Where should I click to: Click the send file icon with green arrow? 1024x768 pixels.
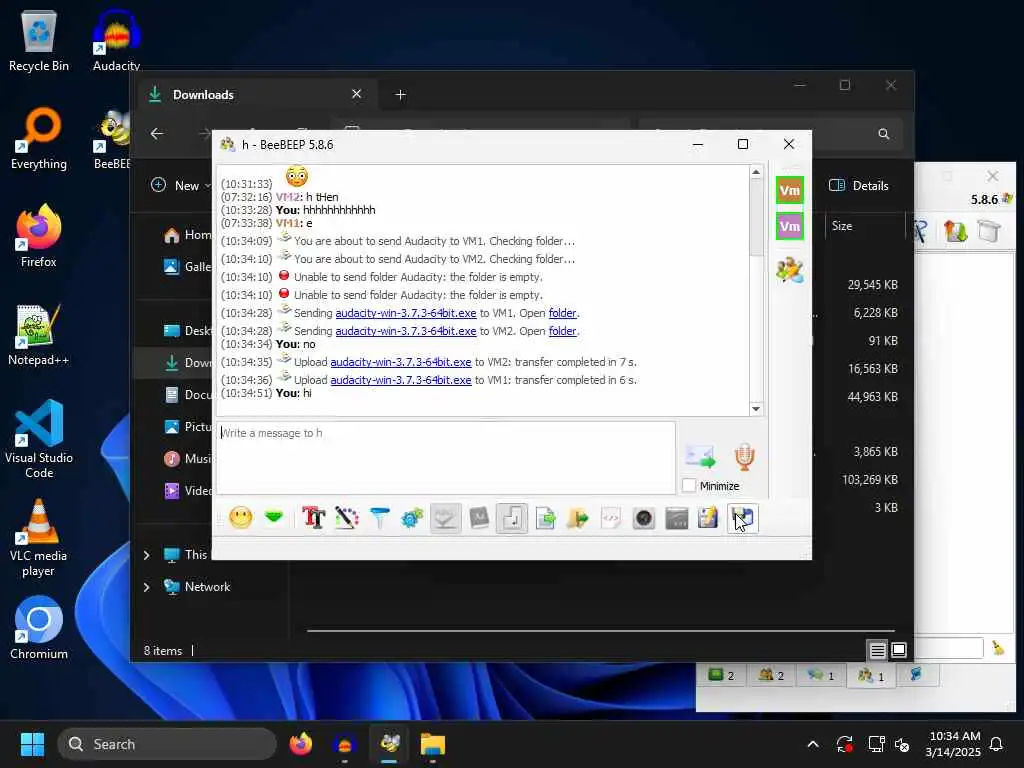coord(545,519)
